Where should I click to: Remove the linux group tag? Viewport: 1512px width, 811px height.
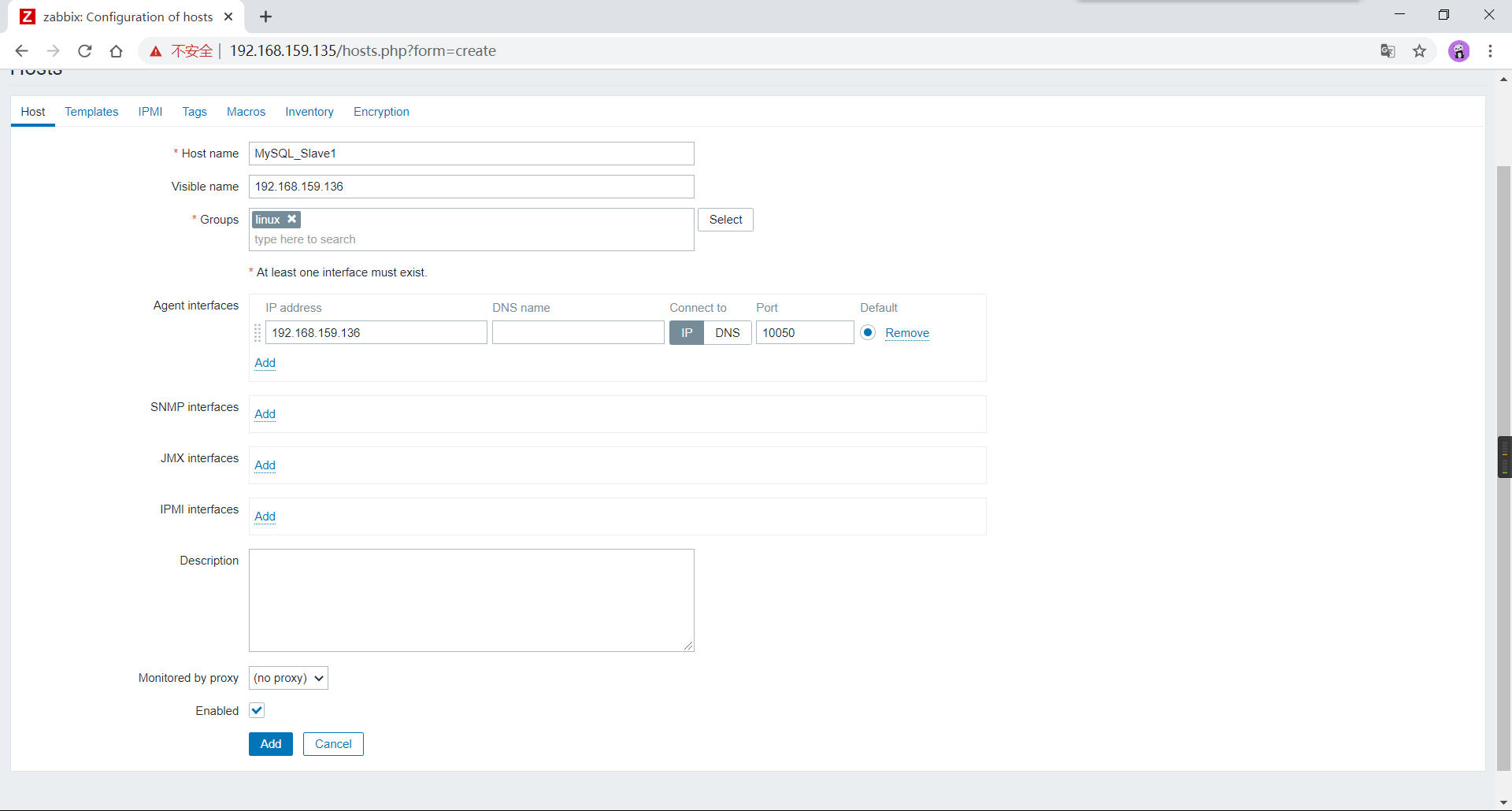291,219
